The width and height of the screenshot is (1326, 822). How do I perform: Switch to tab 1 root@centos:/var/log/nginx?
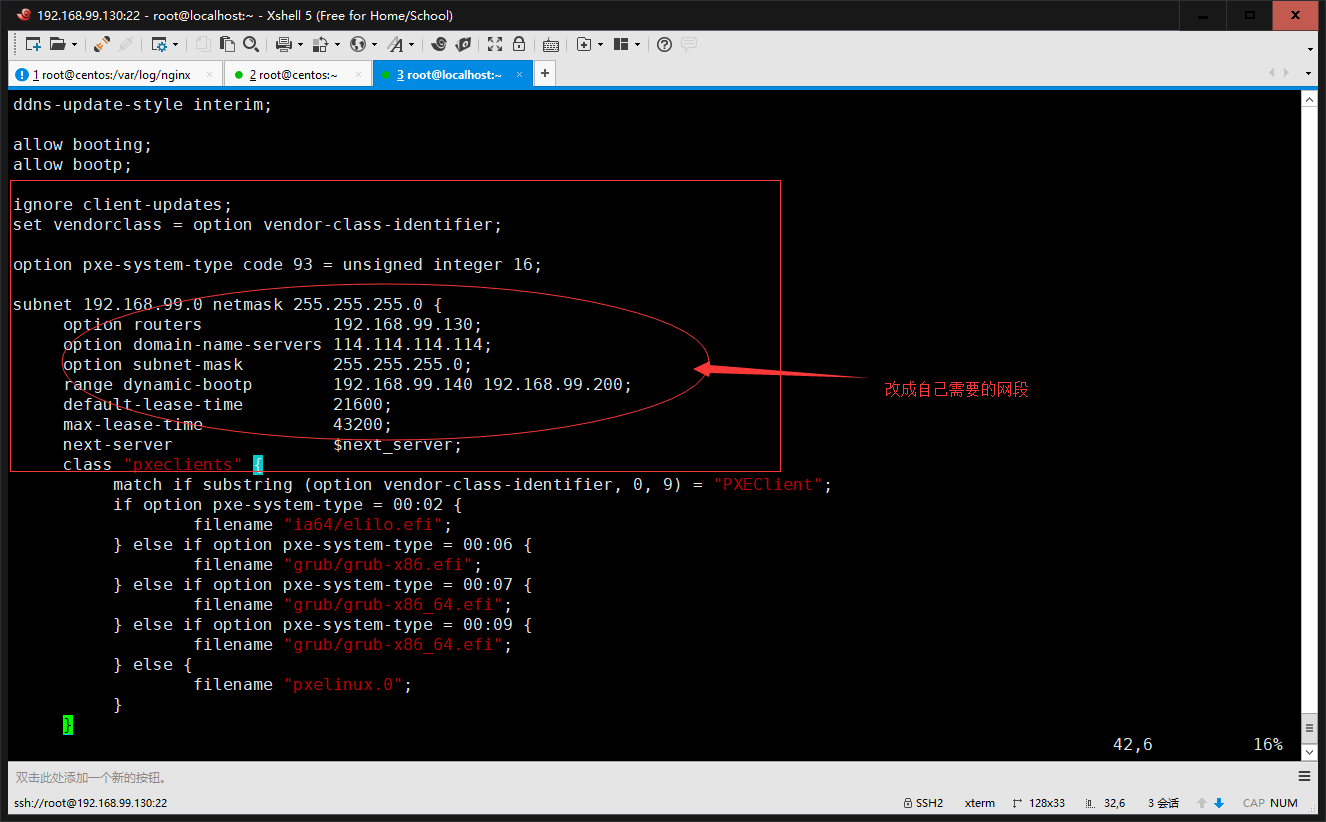tap(113, 74)
